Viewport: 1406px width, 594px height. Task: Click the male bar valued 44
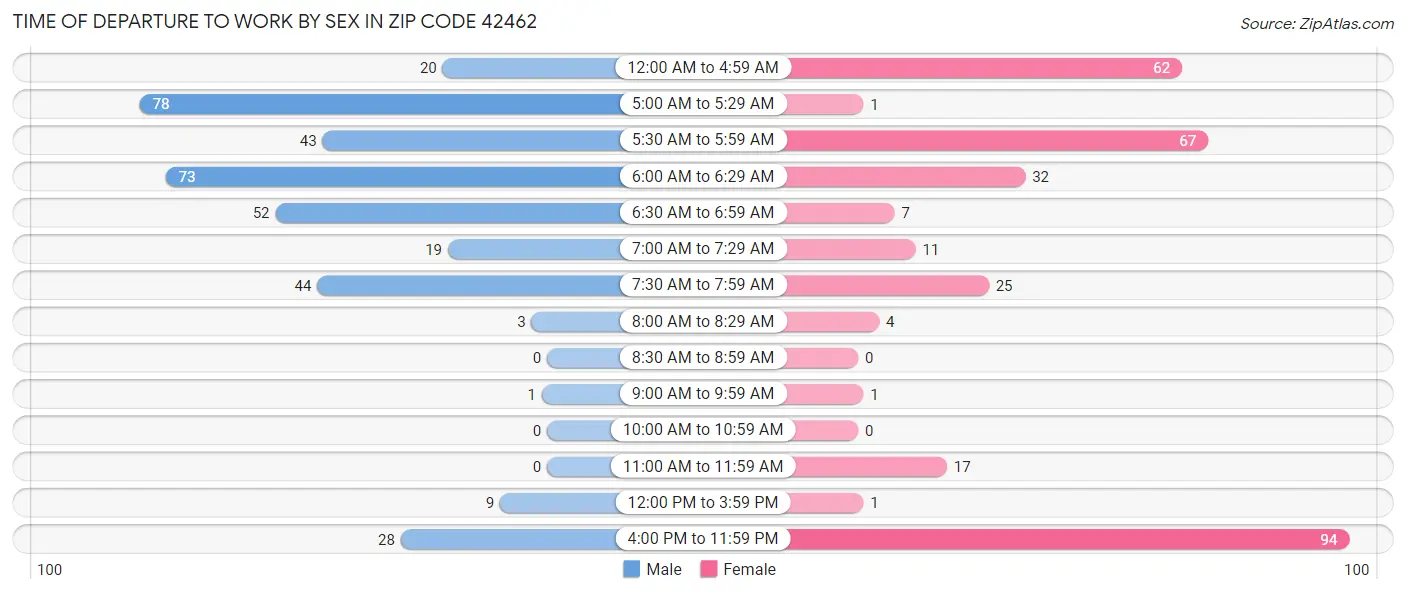pos(469,286)
